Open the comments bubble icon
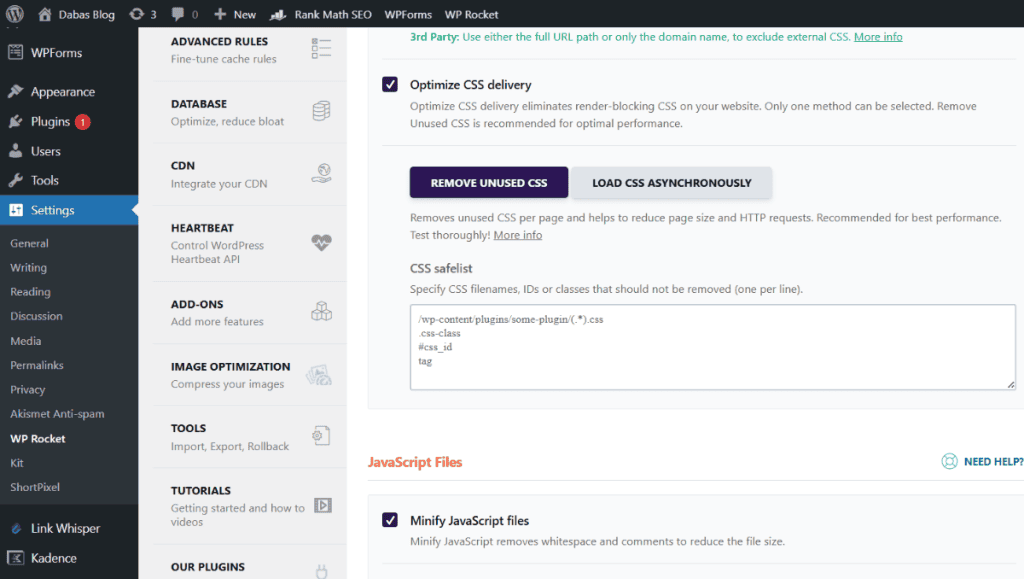This screenshot has height=579, width=1024. [178, 14]
